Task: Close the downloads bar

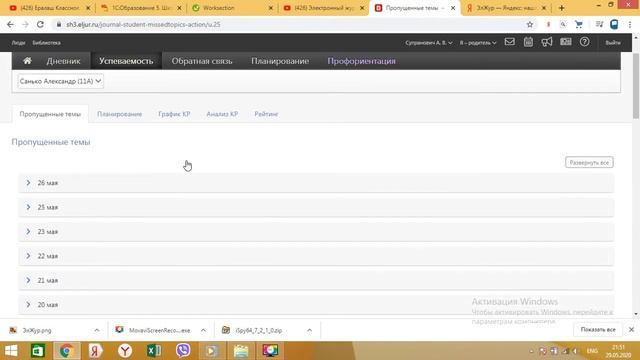Action: 631,329
